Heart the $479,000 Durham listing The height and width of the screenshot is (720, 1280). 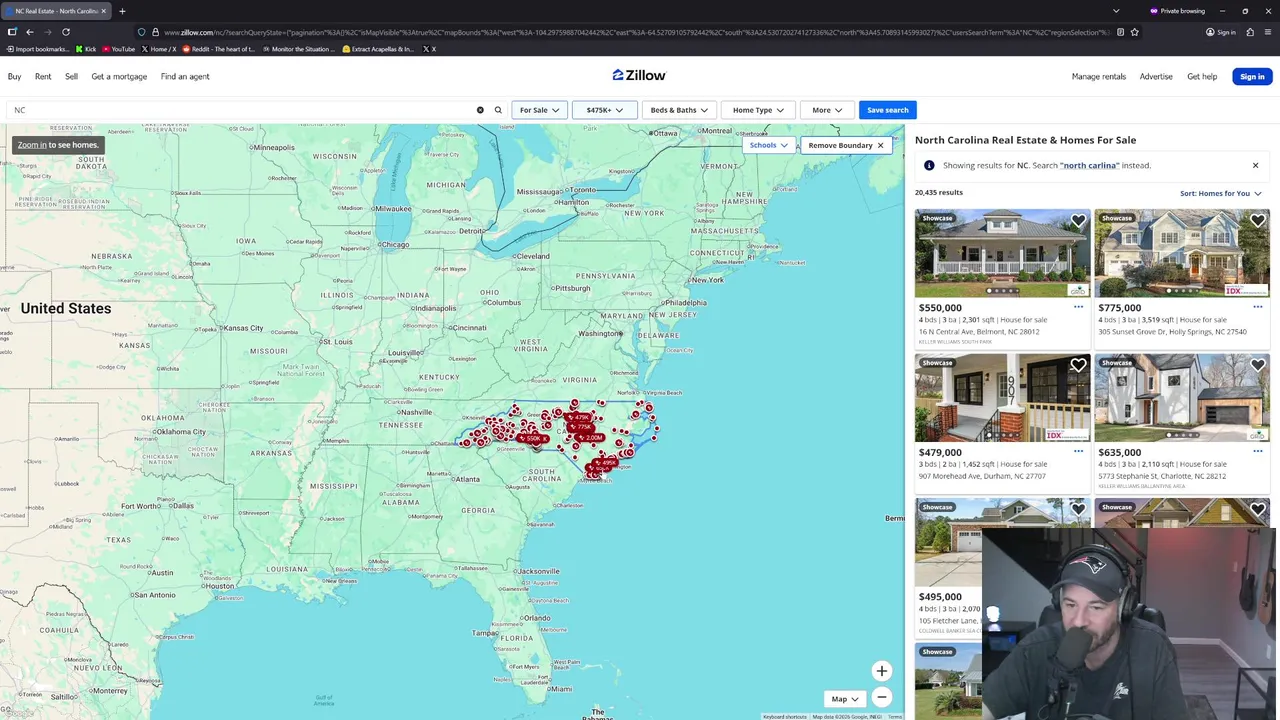coord(1078,366)
